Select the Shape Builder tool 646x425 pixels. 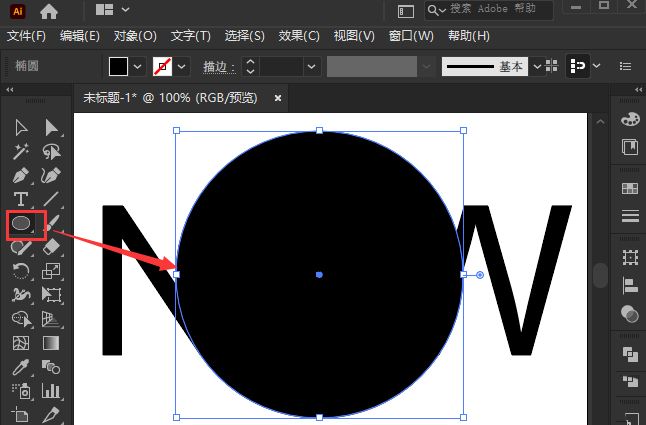click(x=21, y=319)
